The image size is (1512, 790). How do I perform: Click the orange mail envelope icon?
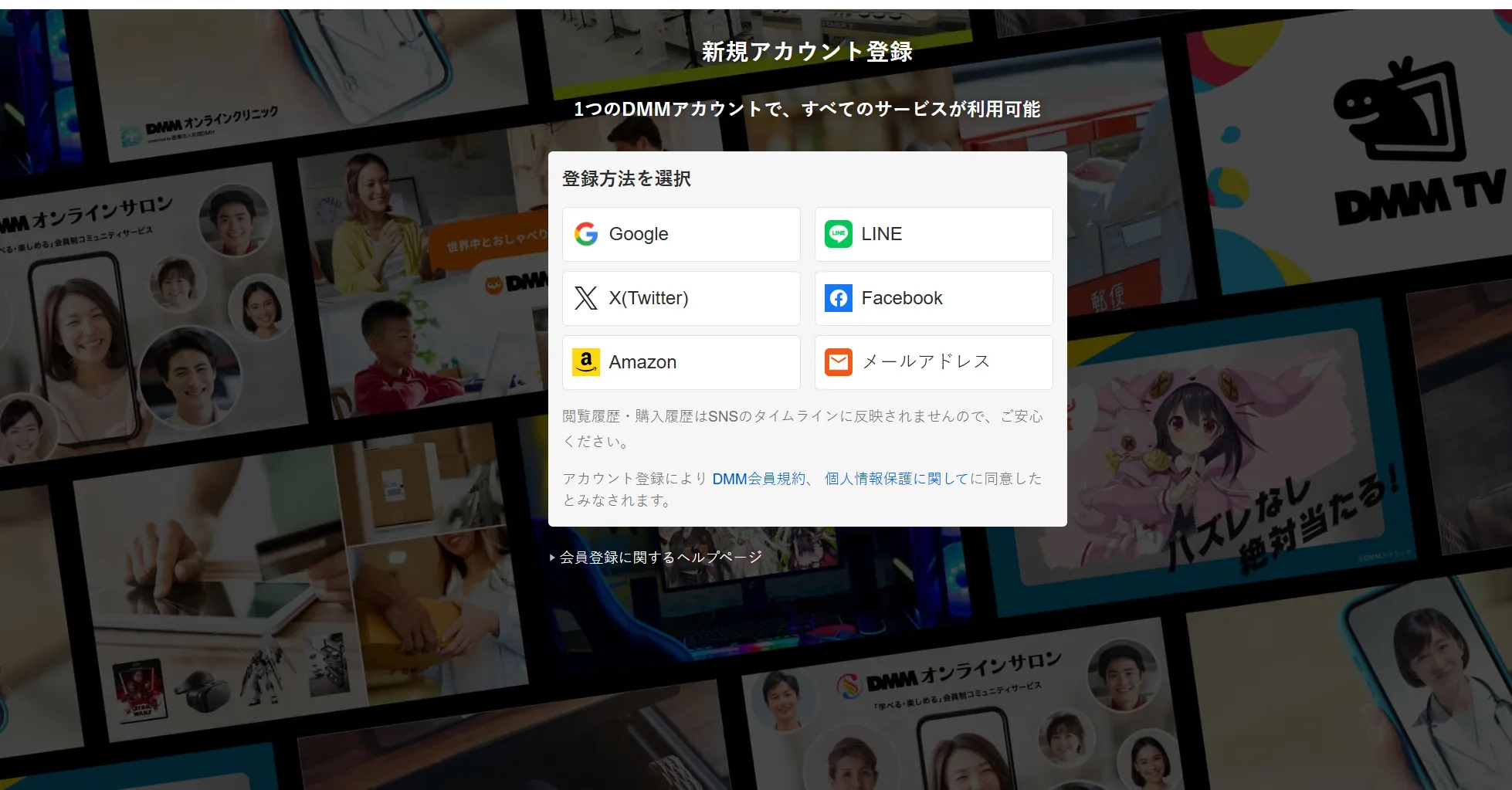(x=839, y=362)
